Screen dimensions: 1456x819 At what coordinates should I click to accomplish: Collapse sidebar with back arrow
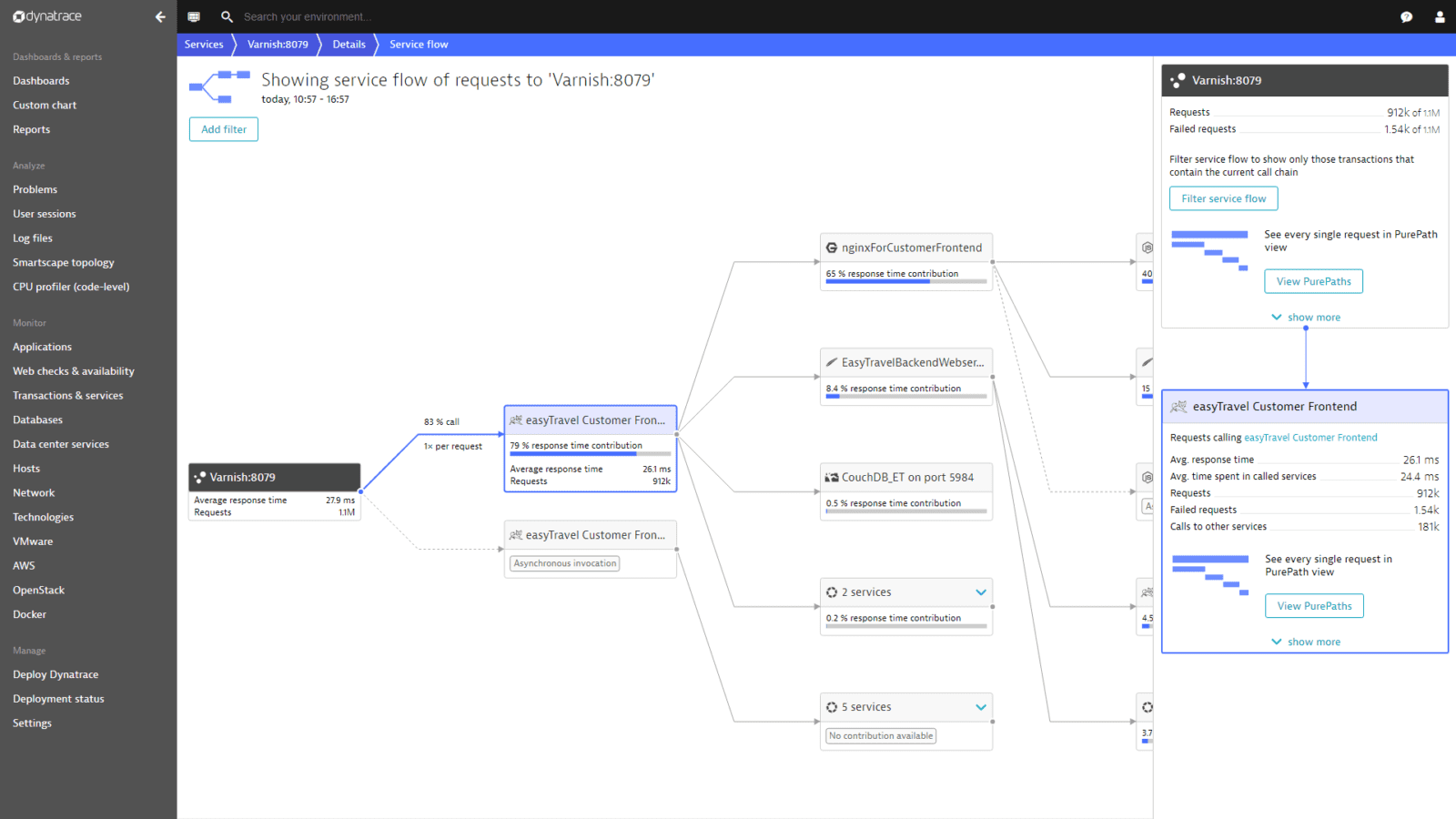point(160,16)
